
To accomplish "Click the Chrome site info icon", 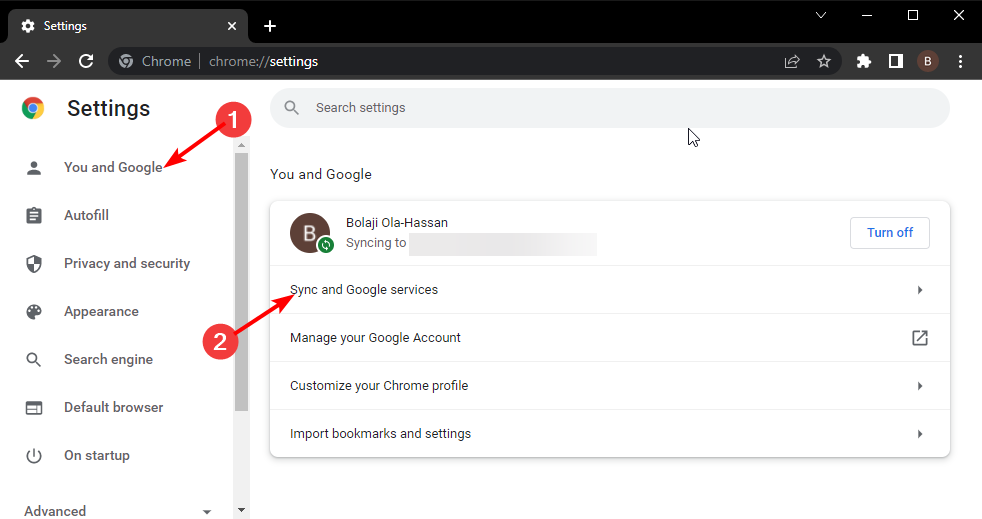I will pyautogui.click(x=126, y=61).
